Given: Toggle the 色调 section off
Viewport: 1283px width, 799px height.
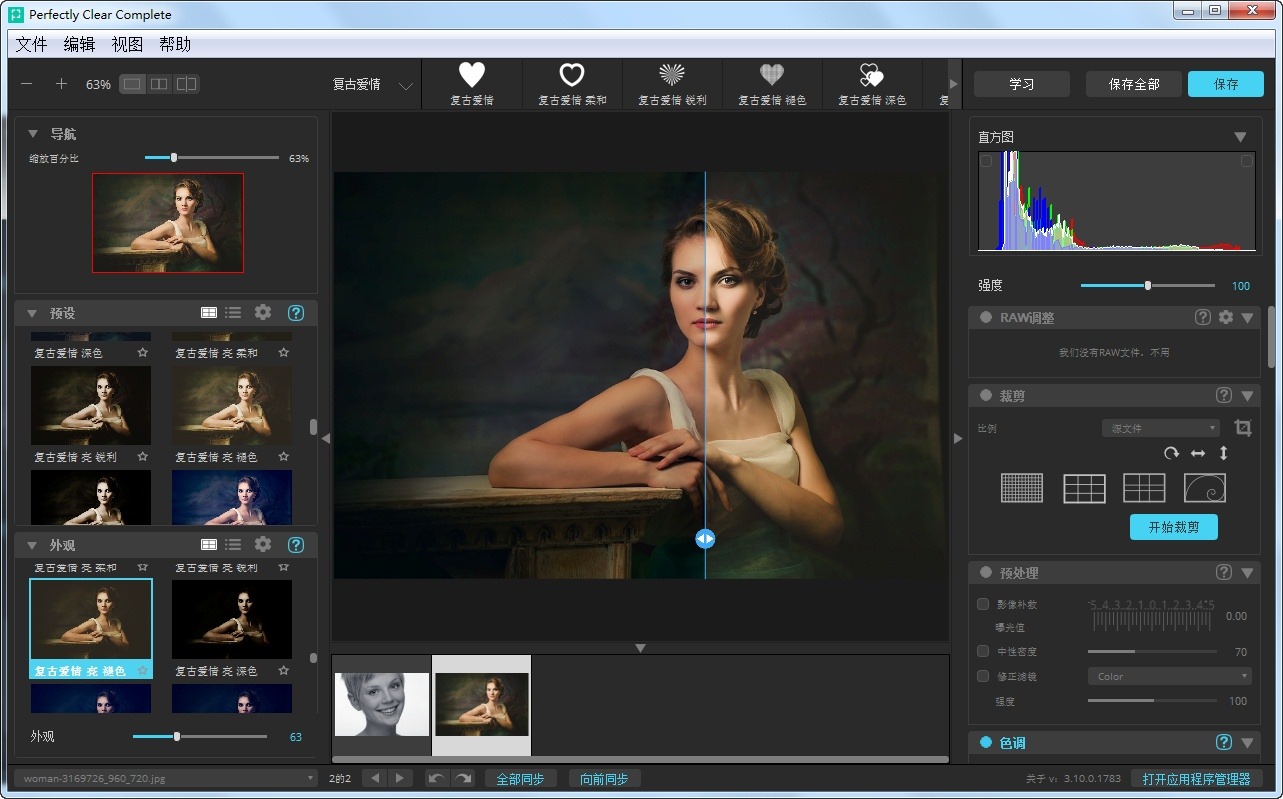Looking at the screenshot, I should pyautogui.click(x=986, y=742).
